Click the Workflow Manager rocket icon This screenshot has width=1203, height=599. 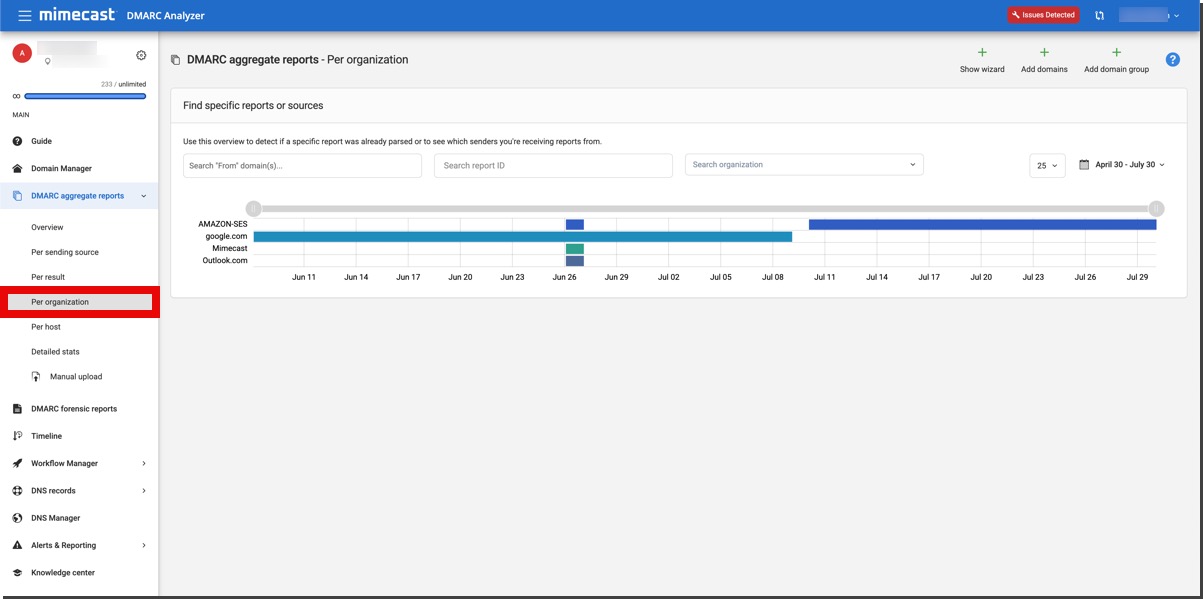(17, 463)
